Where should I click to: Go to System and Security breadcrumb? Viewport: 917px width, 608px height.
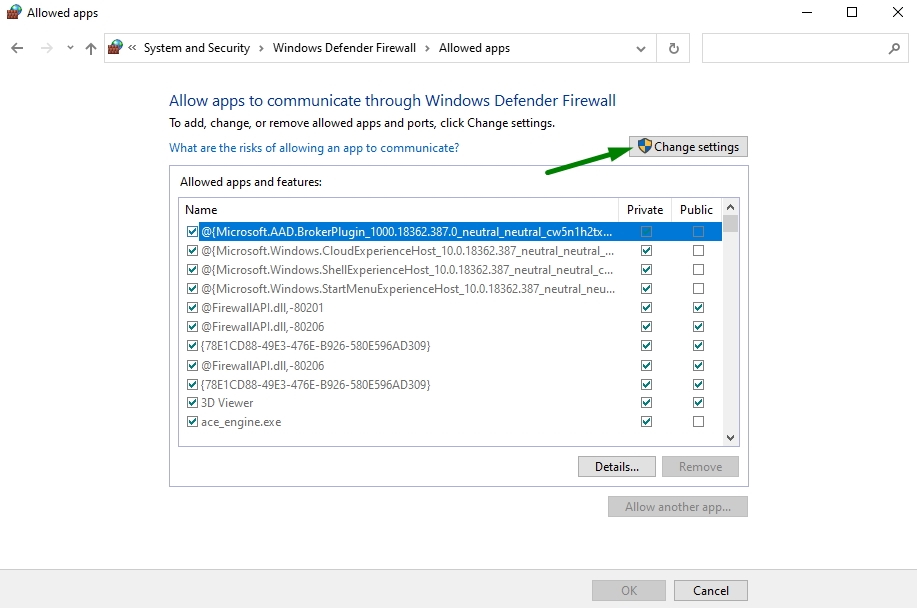[196, 48]
